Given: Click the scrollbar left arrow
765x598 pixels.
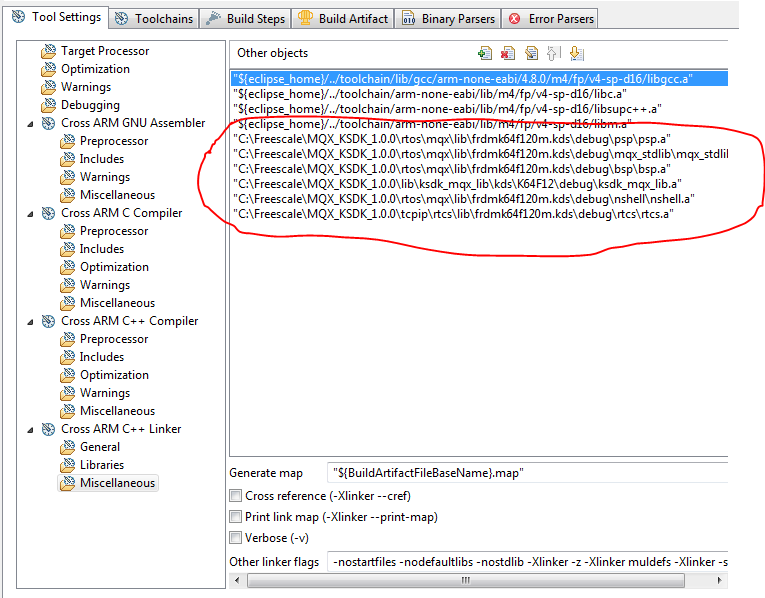Looking at the screenshot, I should [x=238, y=580].
